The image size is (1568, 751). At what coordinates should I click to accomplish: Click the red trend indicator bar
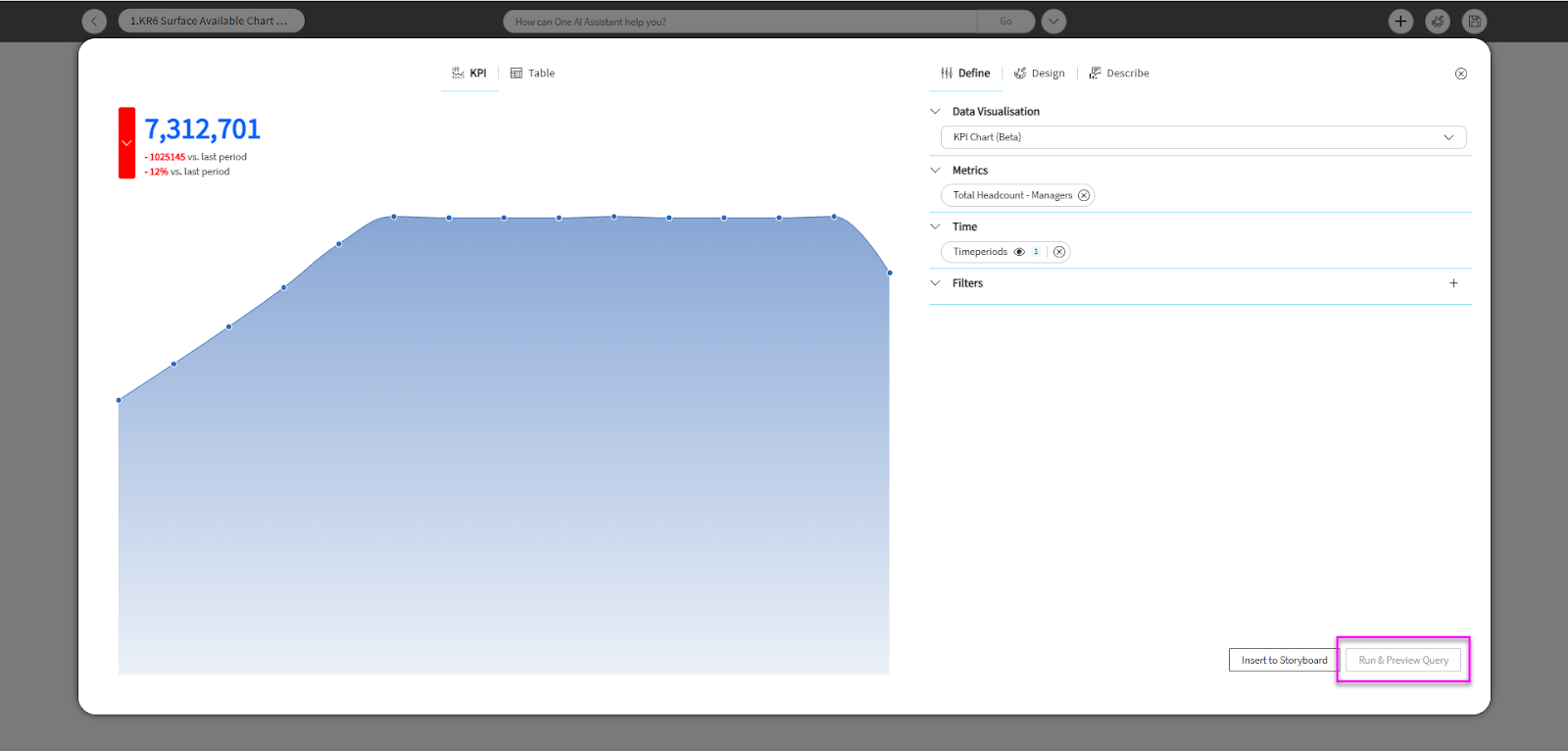click(x=126, y=143)
